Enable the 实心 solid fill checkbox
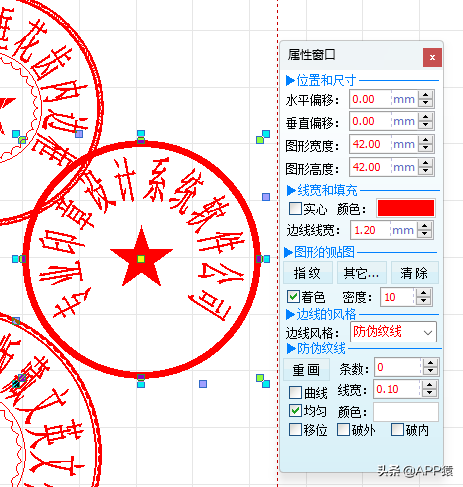The width and height of the screenshot is (463, 487). tap(295, 209)
